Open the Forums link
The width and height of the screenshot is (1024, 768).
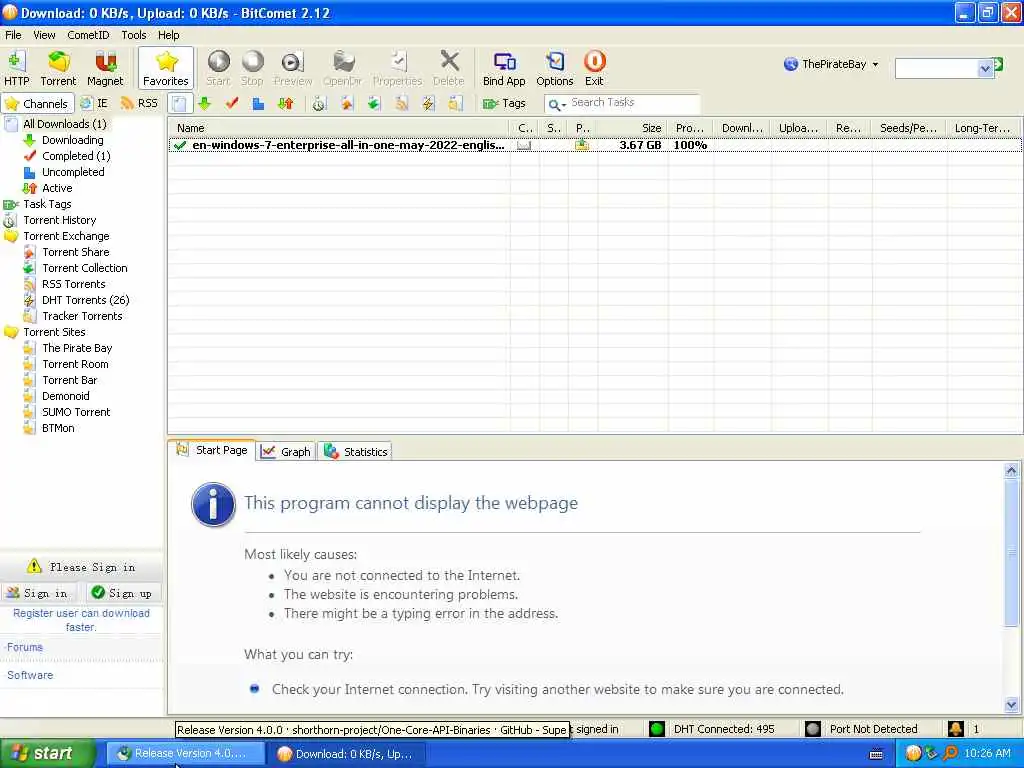click(x=25, y=647)
